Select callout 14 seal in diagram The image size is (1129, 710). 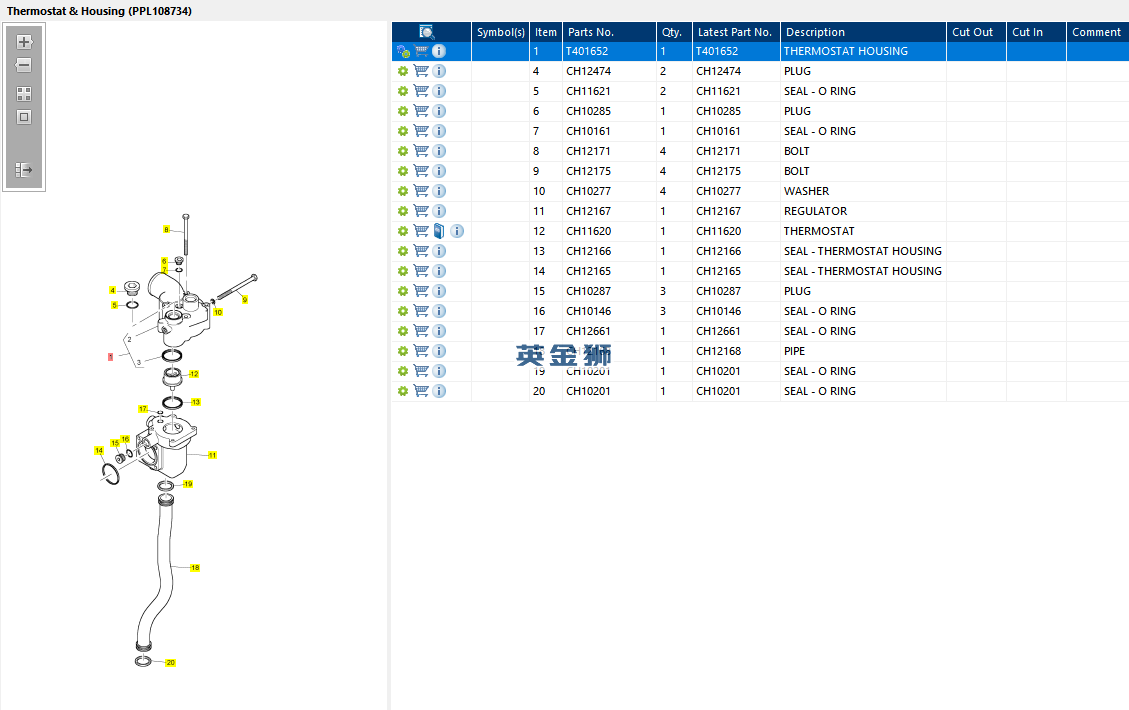(x=99, y=451)
